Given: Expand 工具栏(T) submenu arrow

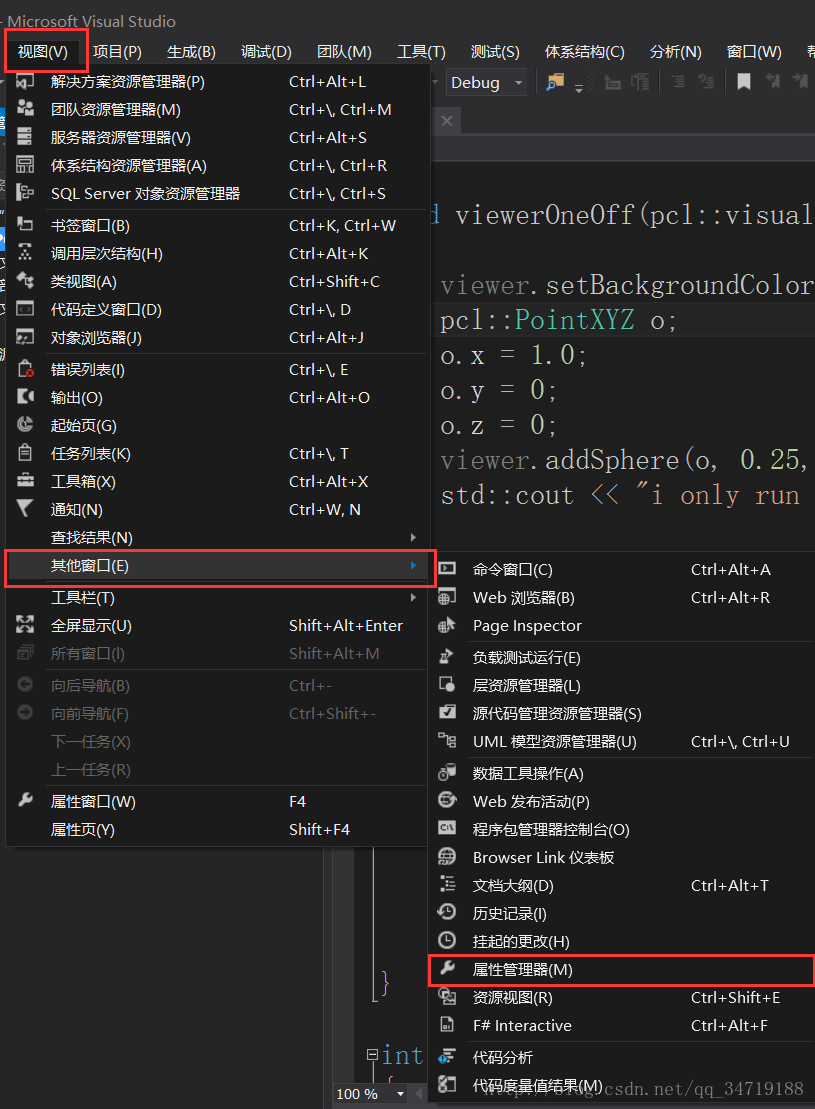Looking at the screenshot, I should (x=413, y=598).
